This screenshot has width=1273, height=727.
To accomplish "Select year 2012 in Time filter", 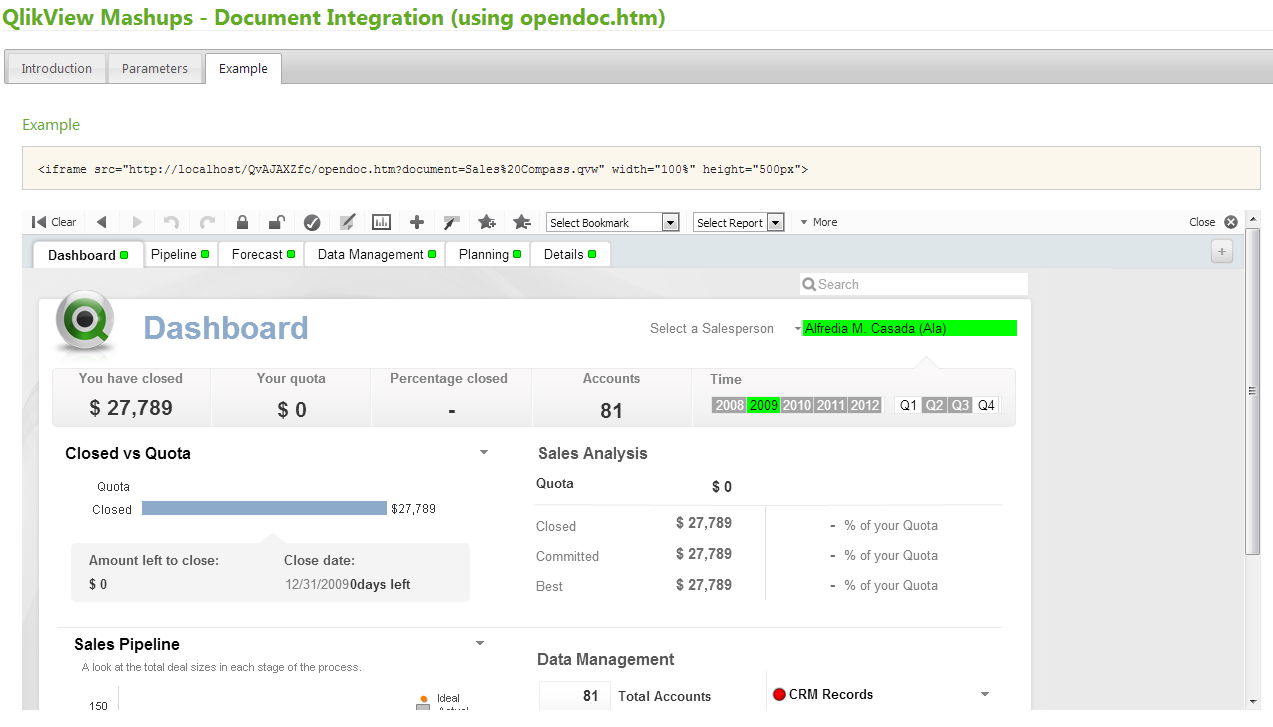I will 865,405.
